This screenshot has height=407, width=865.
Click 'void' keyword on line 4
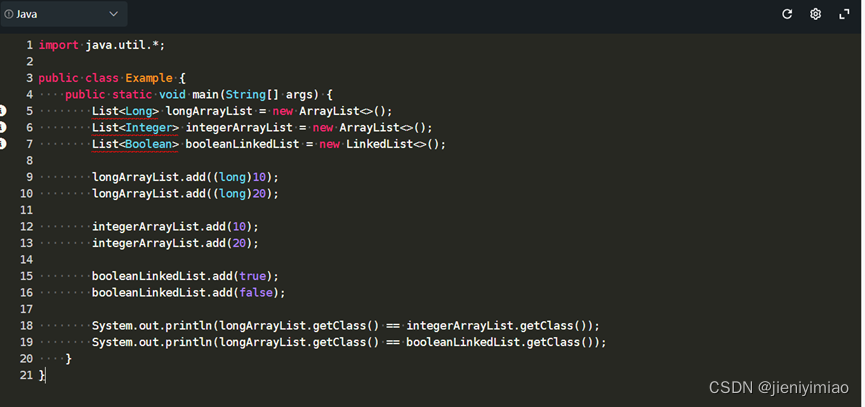point(172,95)
